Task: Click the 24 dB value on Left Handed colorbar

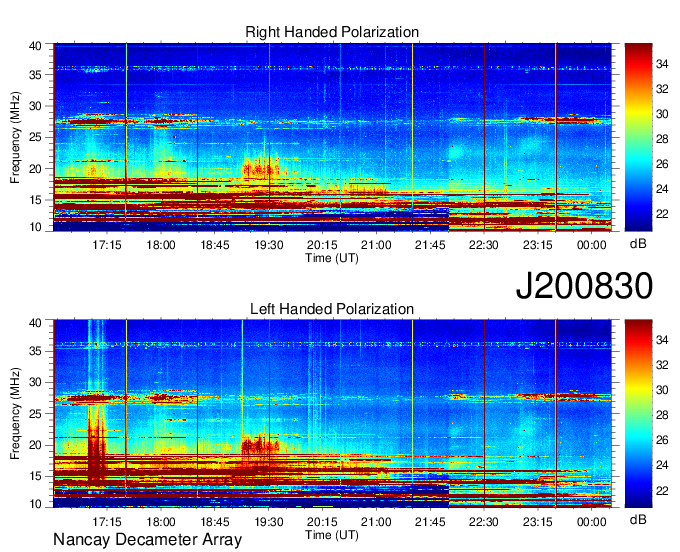Action: [662, 465]
